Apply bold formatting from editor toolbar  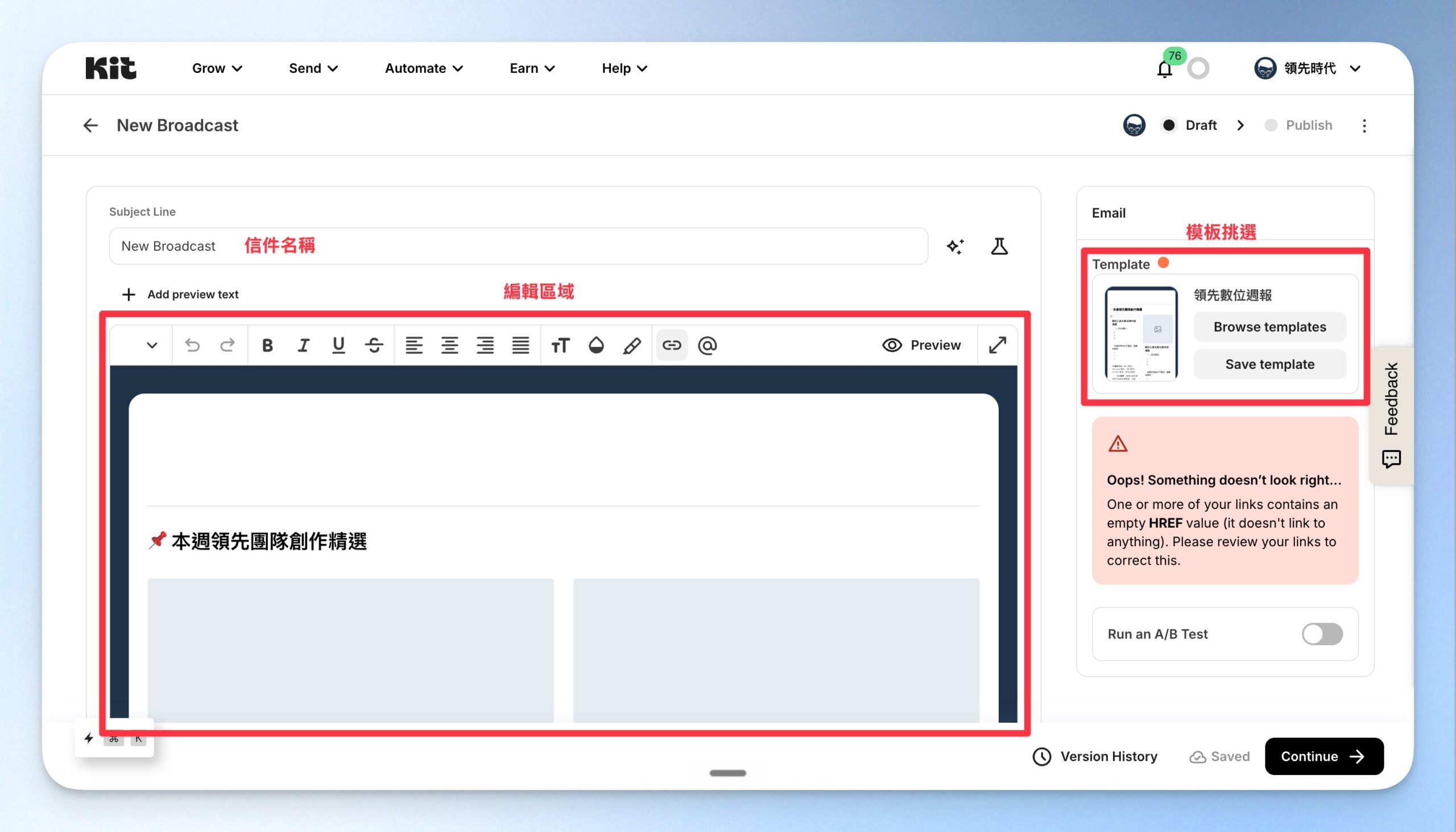click(267, 345)
